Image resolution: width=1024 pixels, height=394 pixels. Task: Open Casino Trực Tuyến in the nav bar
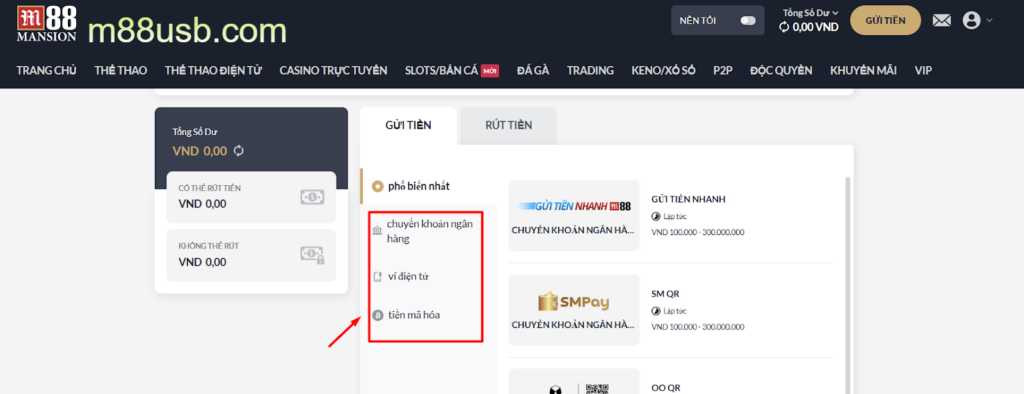pos(333,71)
